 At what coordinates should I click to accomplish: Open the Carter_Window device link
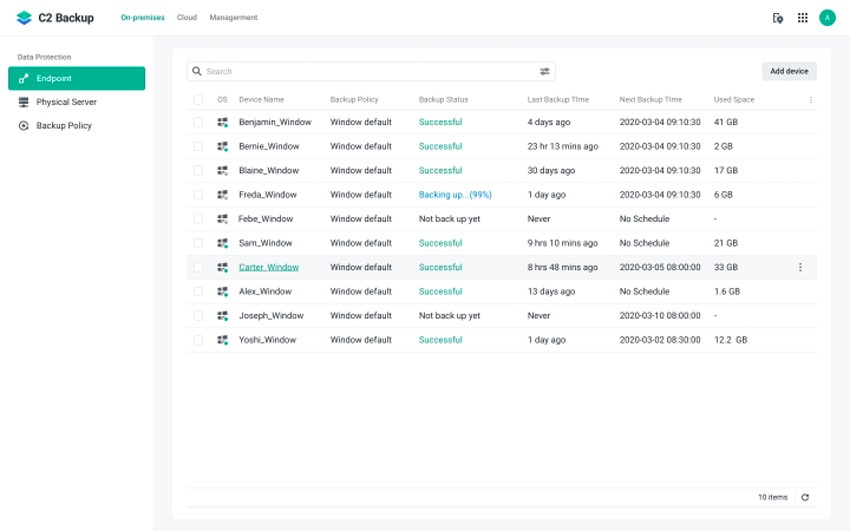pos(268,268)
